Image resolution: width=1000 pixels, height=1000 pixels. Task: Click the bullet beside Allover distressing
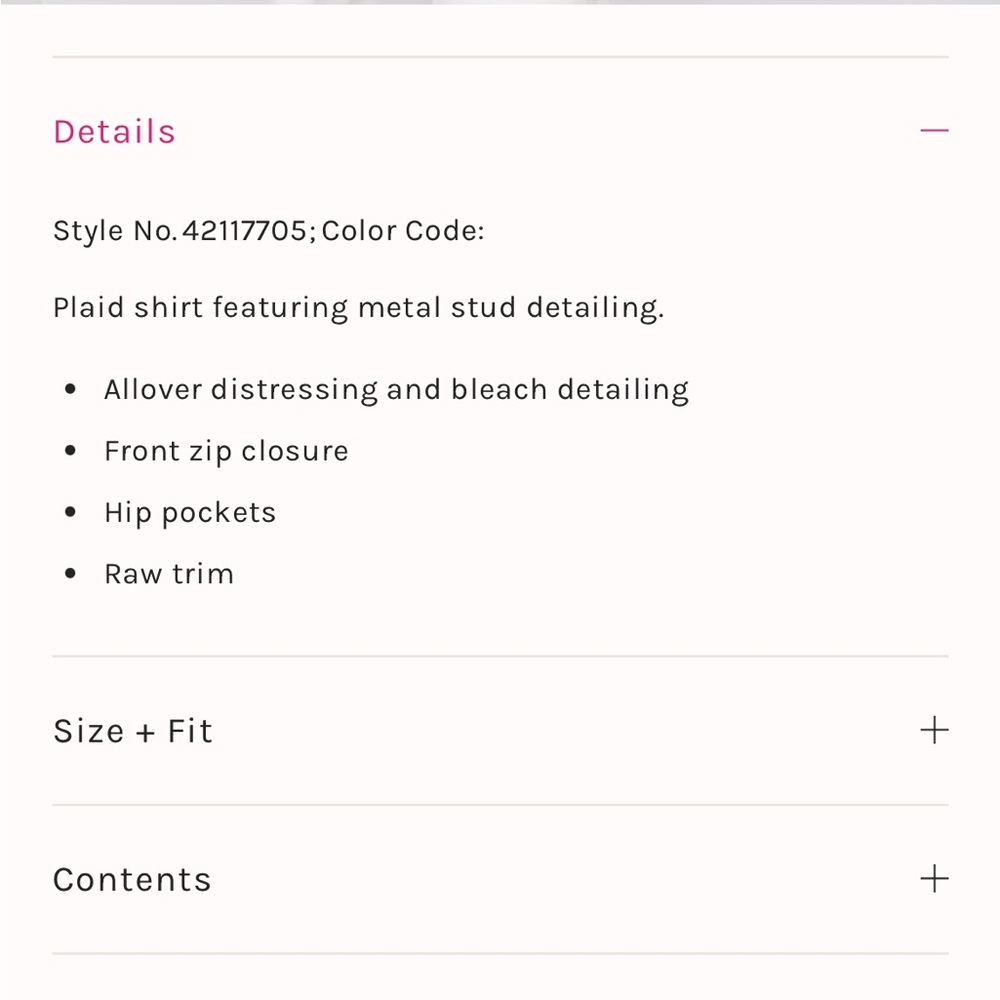[70, 389]
